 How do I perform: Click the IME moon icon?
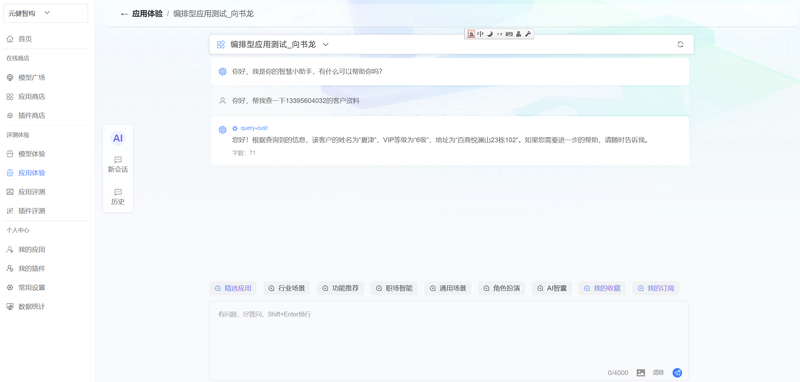coord(490,34)
